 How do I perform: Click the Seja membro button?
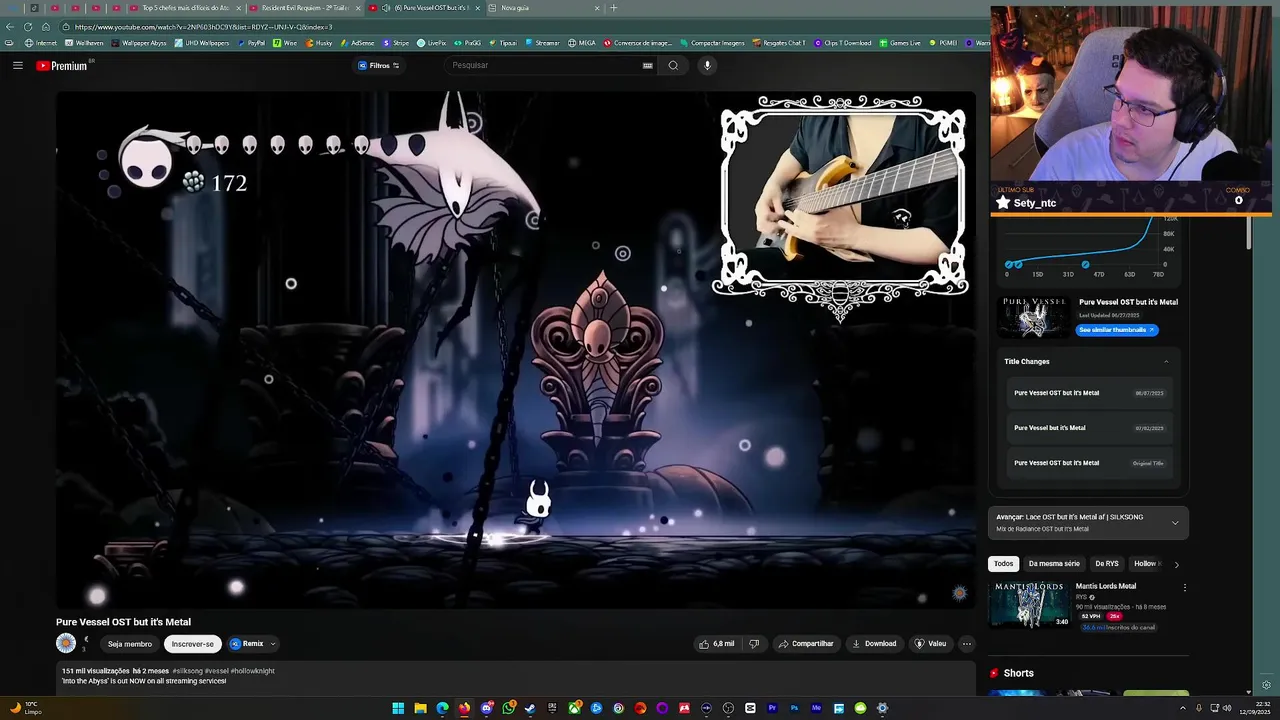coord(130,644)
